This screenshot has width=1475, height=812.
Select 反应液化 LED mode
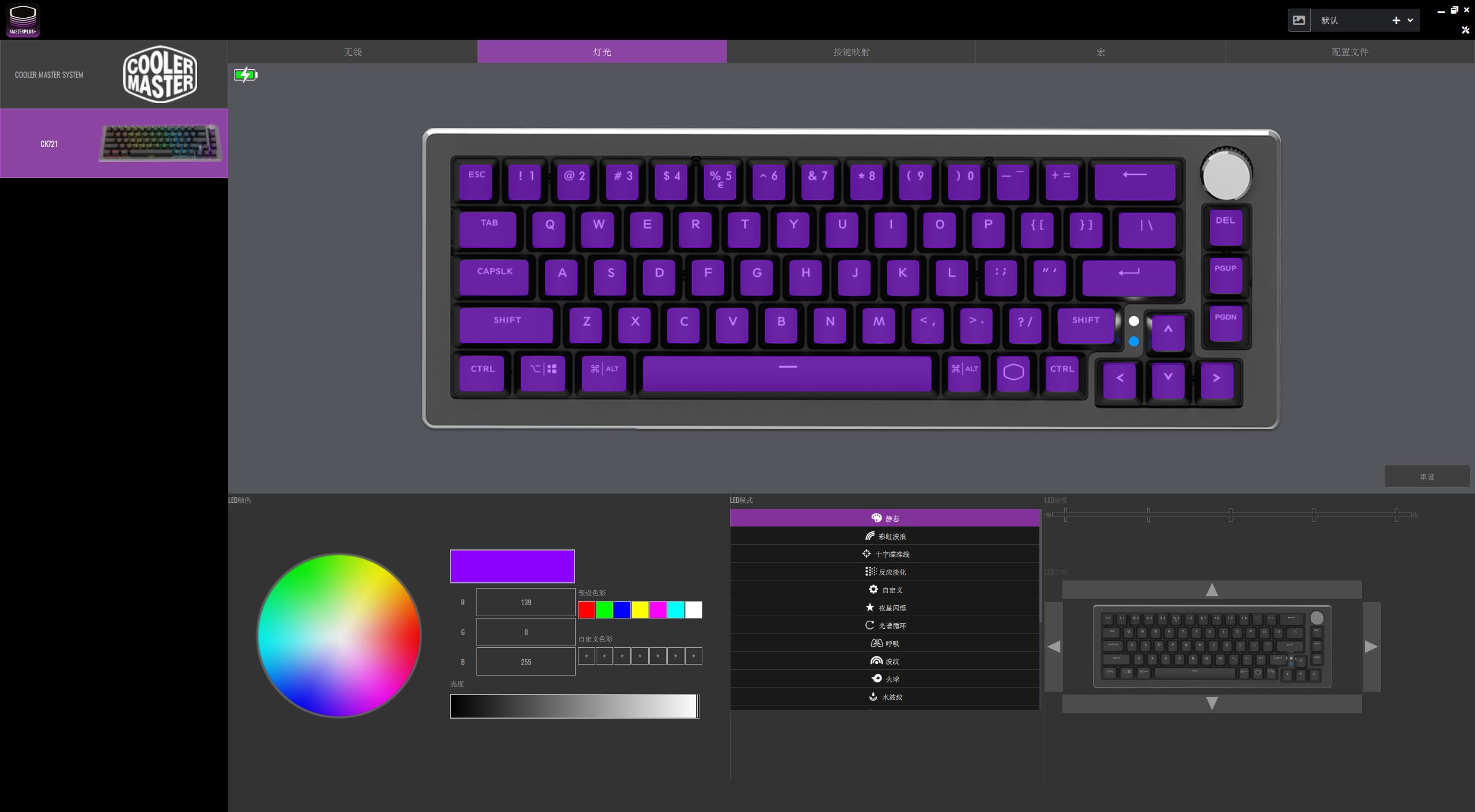pyautogui.click(x=885, y=572)
